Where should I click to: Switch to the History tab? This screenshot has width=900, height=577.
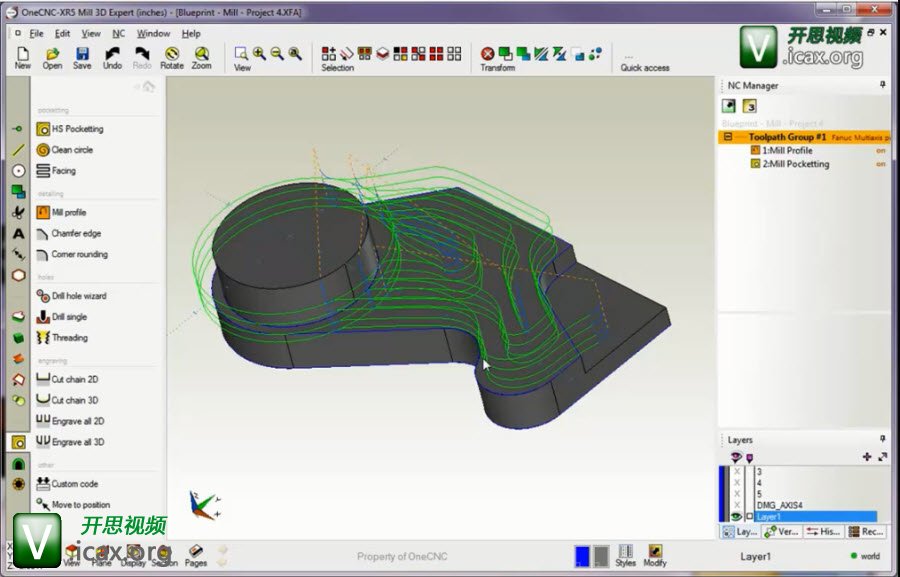tap(824, 532)
